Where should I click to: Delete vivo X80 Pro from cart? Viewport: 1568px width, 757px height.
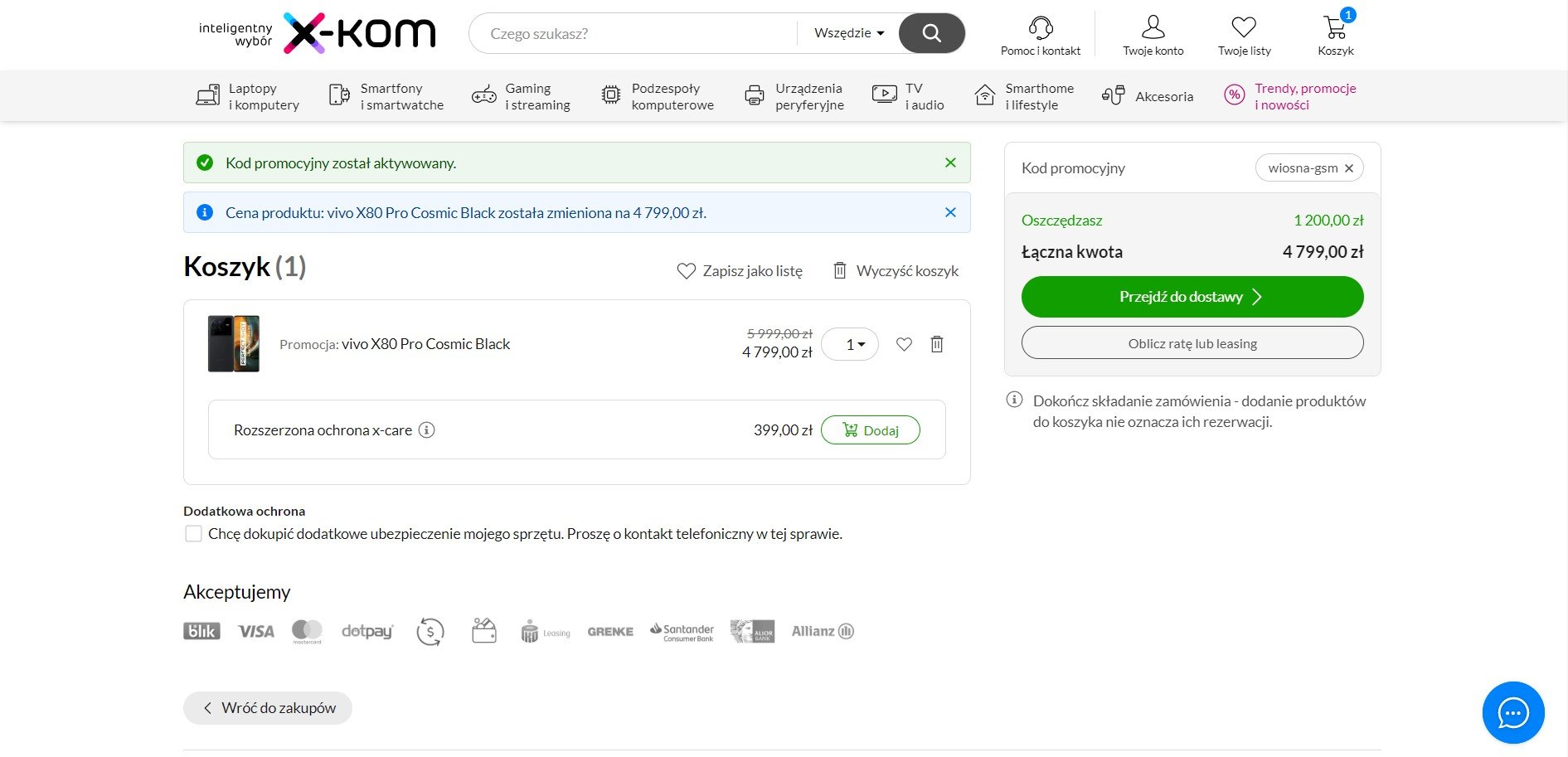click(x=937, y=344)
